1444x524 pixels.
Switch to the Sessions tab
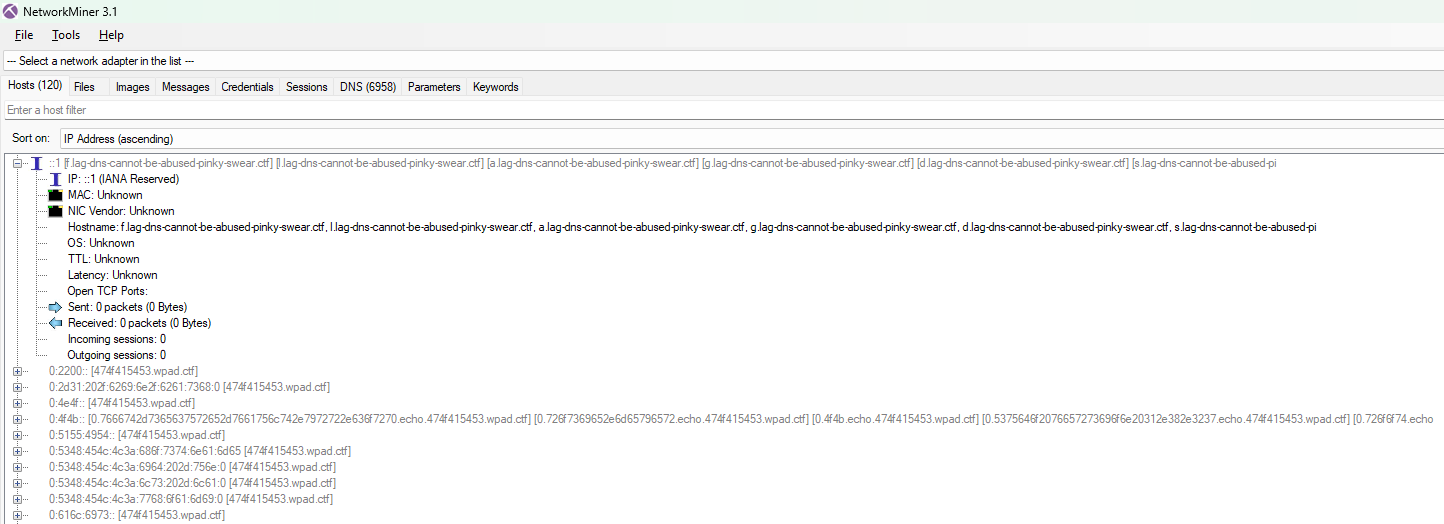coord(307,87)
